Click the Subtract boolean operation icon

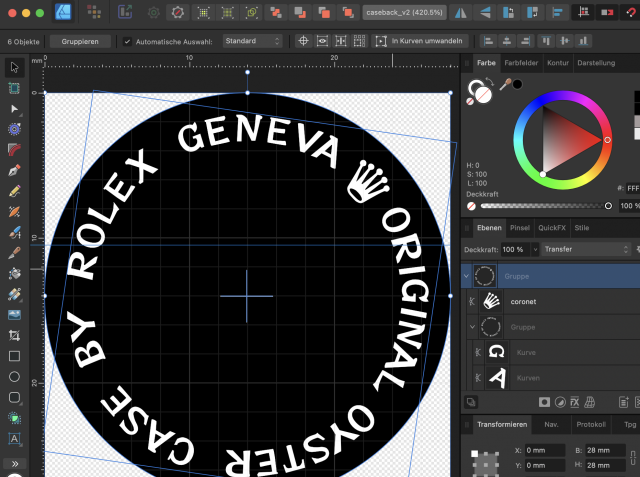point(300,13)
